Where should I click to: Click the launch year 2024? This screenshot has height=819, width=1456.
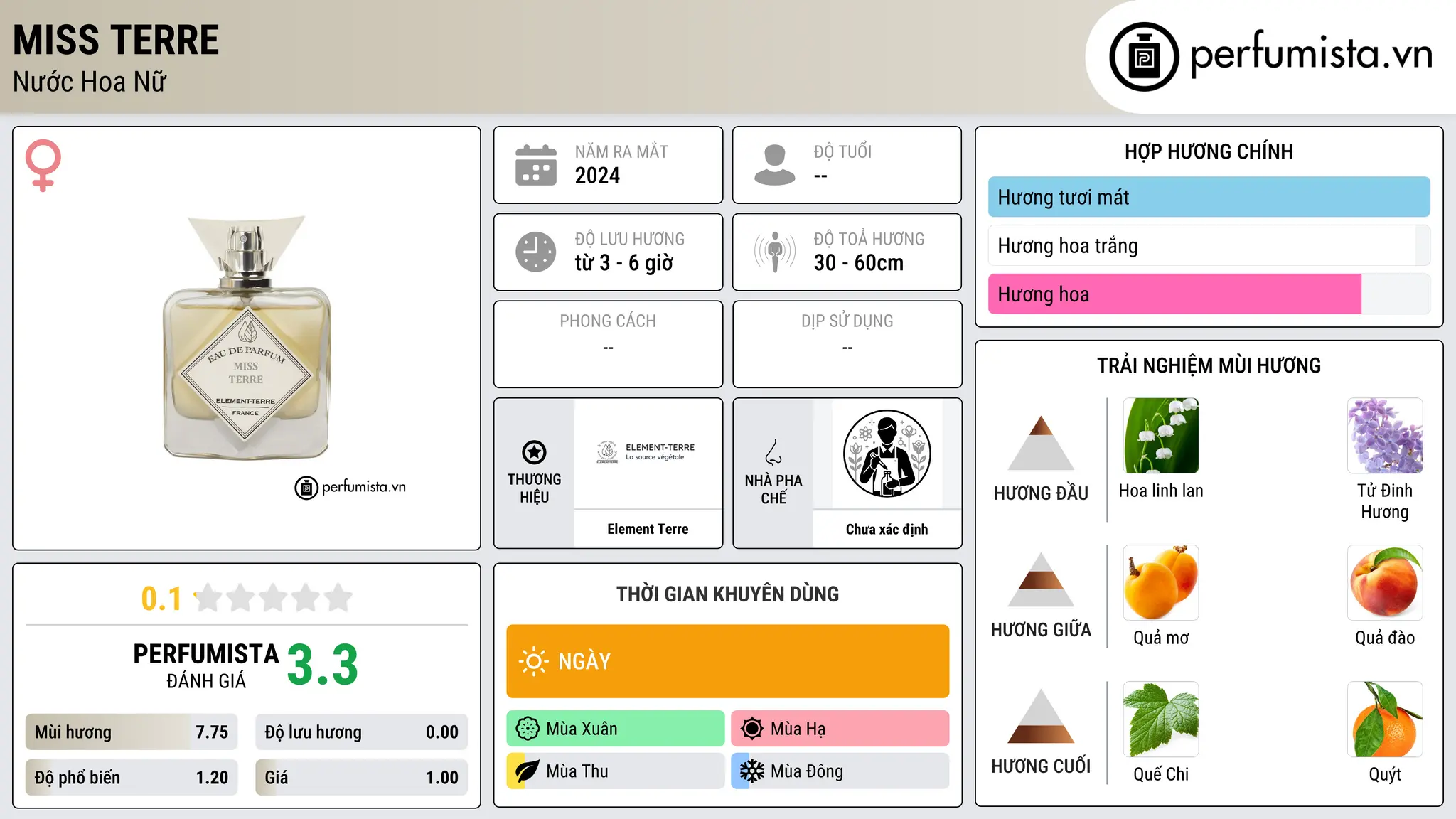click(x=597, y=176)
